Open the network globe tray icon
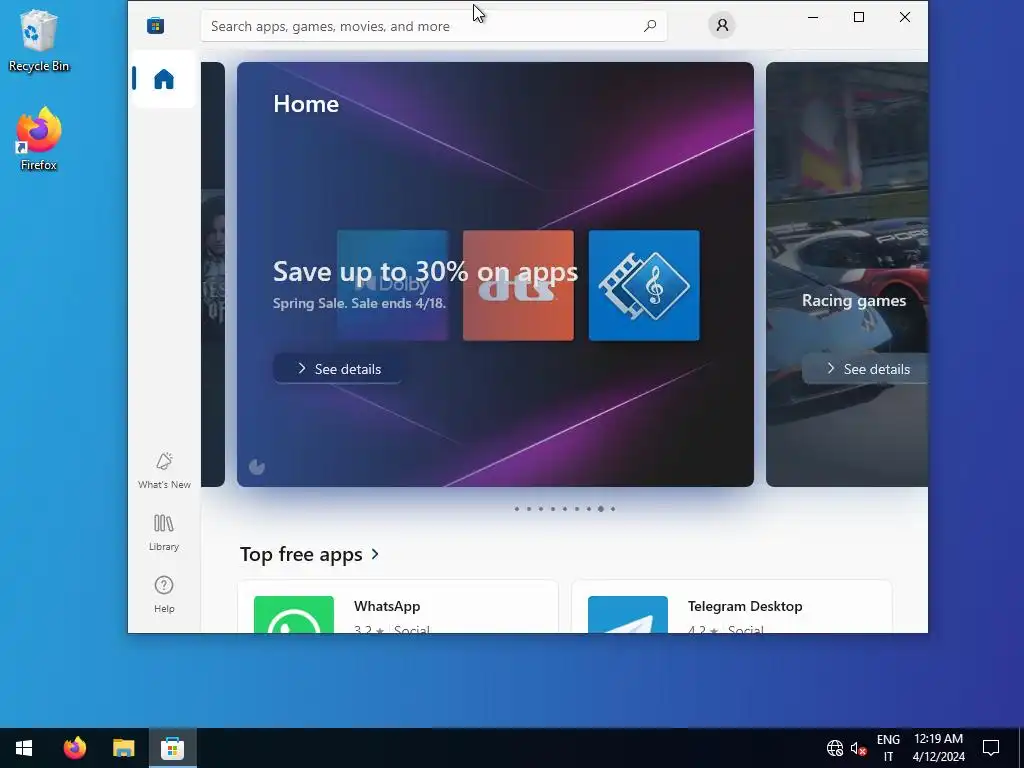This screenshot has width=1024, height=768. point(835,748)
